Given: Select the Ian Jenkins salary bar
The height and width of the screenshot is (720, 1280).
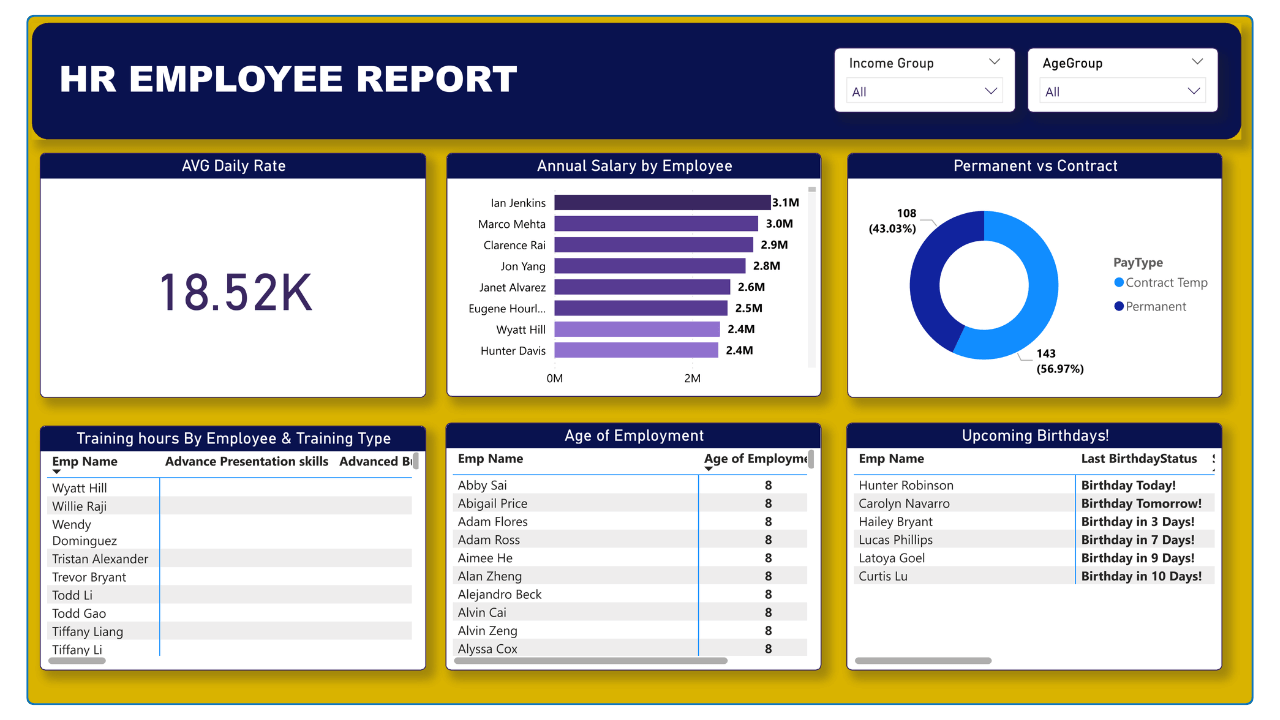Looking at the screenshot, I should 661,203.
